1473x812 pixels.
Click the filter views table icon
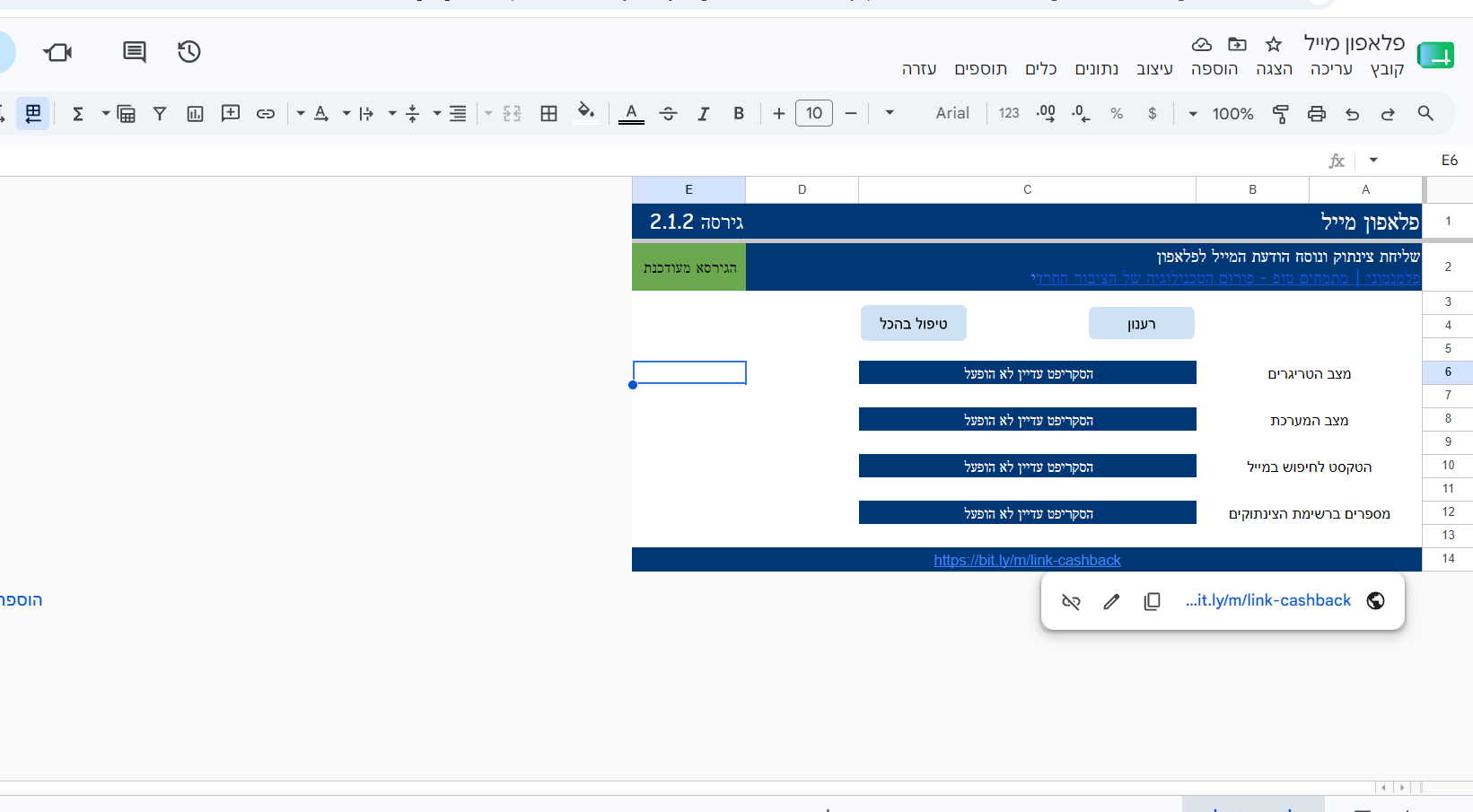127,113
